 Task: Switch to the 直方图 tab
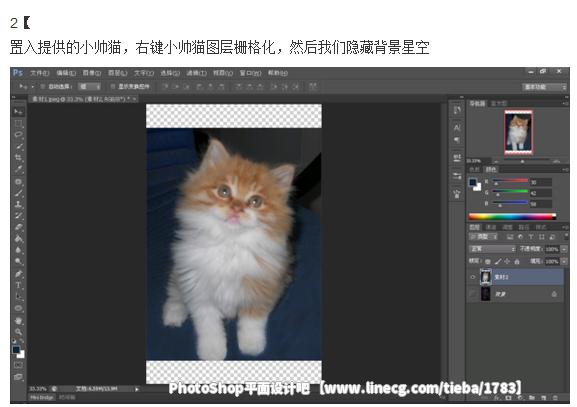click(x=498, y=104)
